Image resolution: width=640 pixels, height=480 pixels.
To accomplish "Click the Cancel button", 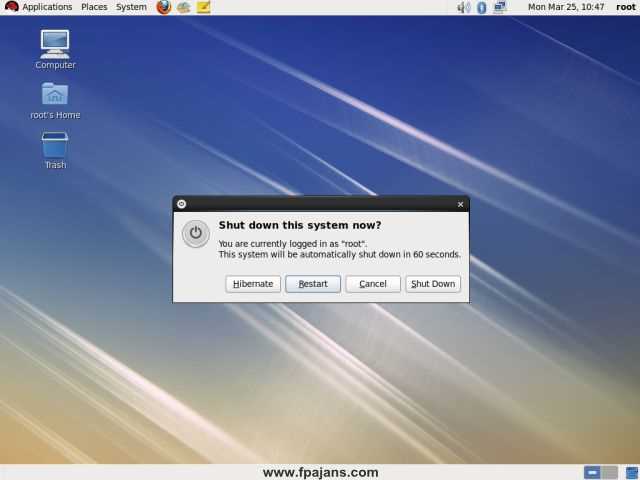I will 373,284.
